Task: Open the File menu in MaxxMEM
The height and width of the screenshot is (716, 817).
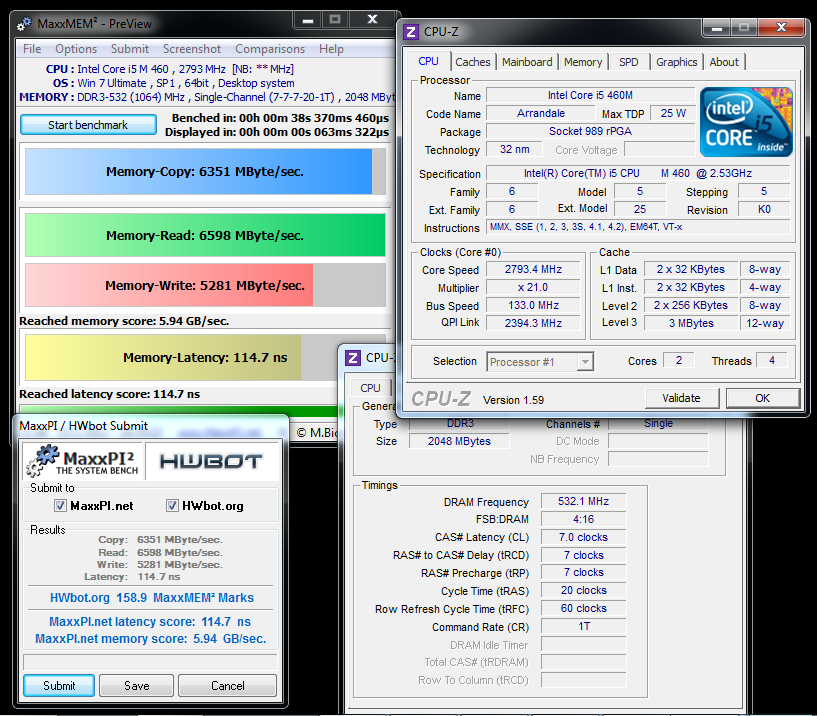Action: click(32, 49)
